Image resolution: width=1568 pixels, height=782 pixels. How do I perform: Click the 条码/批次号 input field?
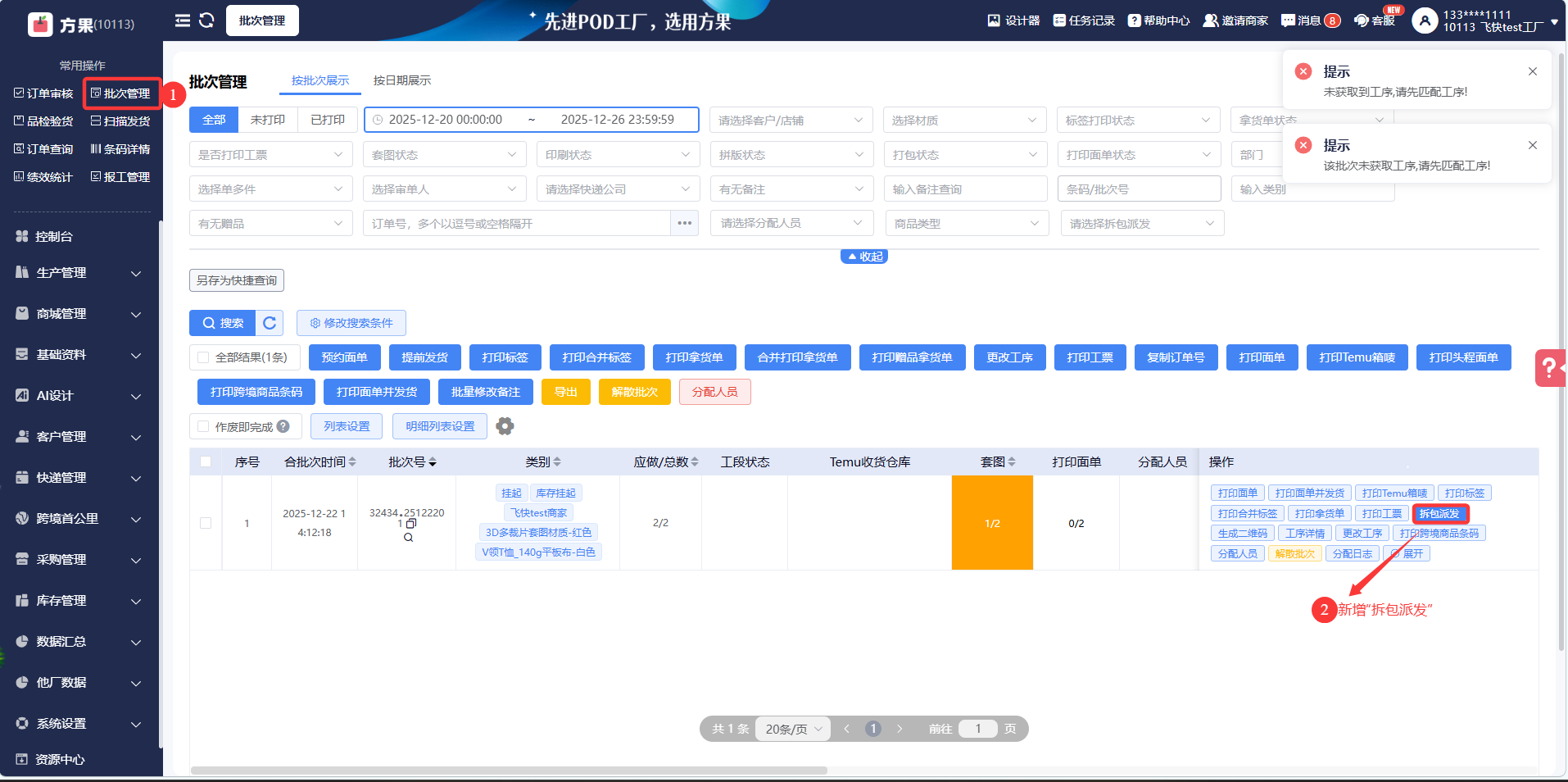point(1139,189)
